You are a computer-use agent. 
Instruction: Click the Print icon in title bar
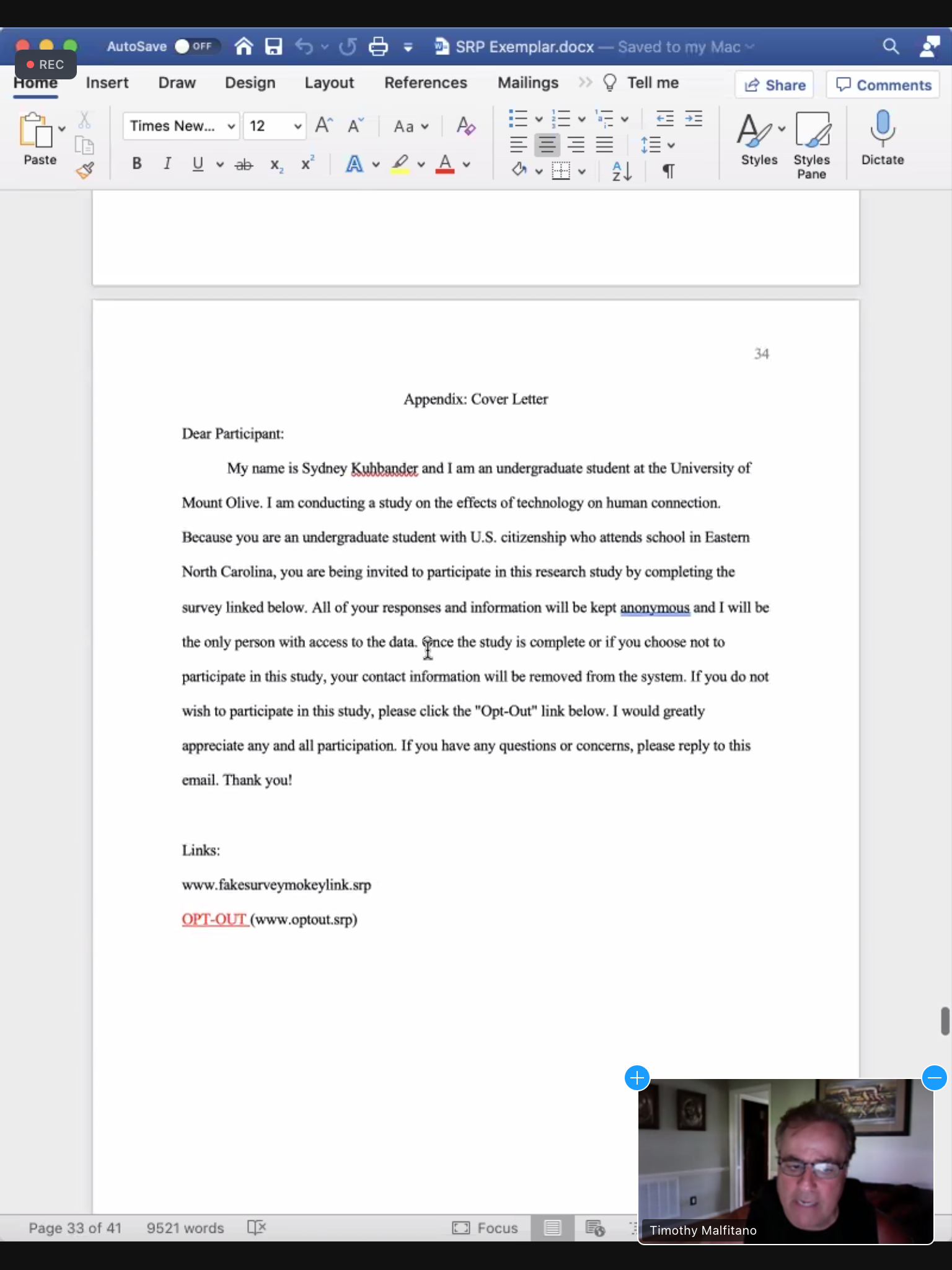pos(378,47)
